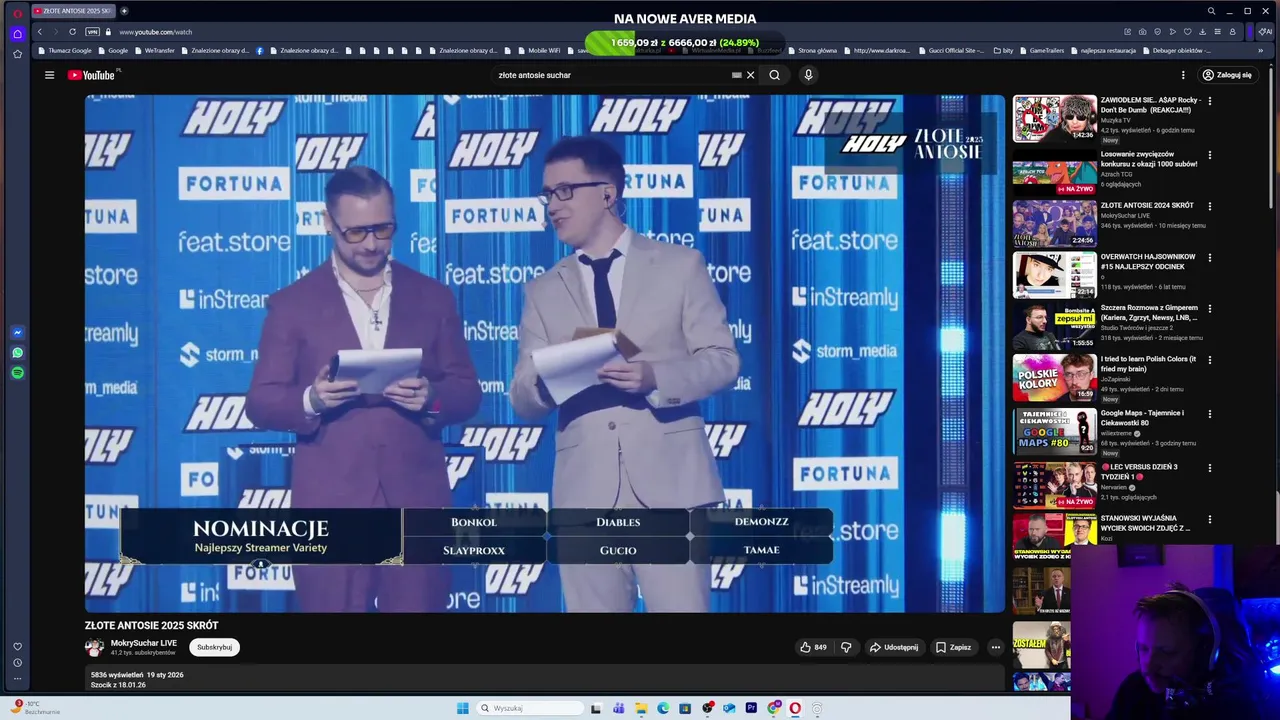Open options for Polish Colors video
Screen dimensions: 1280x720
(x=1210, y=359)
